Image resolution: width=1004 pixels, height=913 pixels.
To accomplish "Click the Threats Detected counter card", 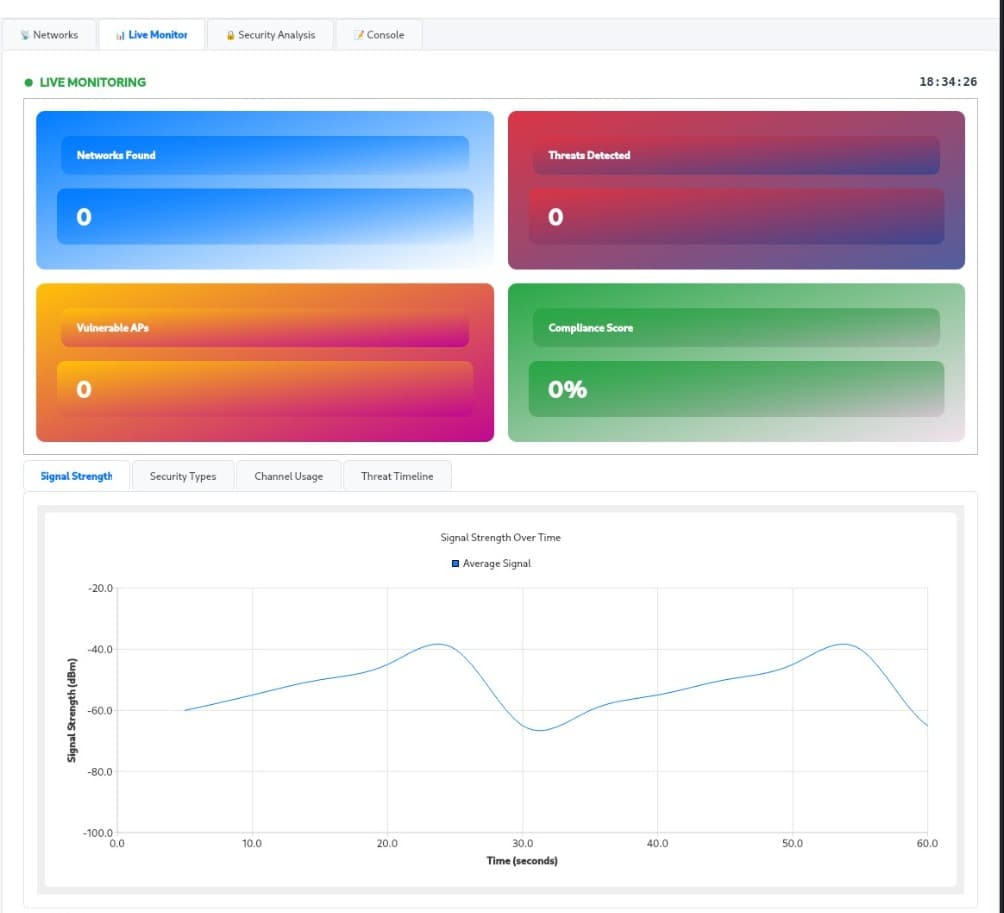I will tap(737, 190).
